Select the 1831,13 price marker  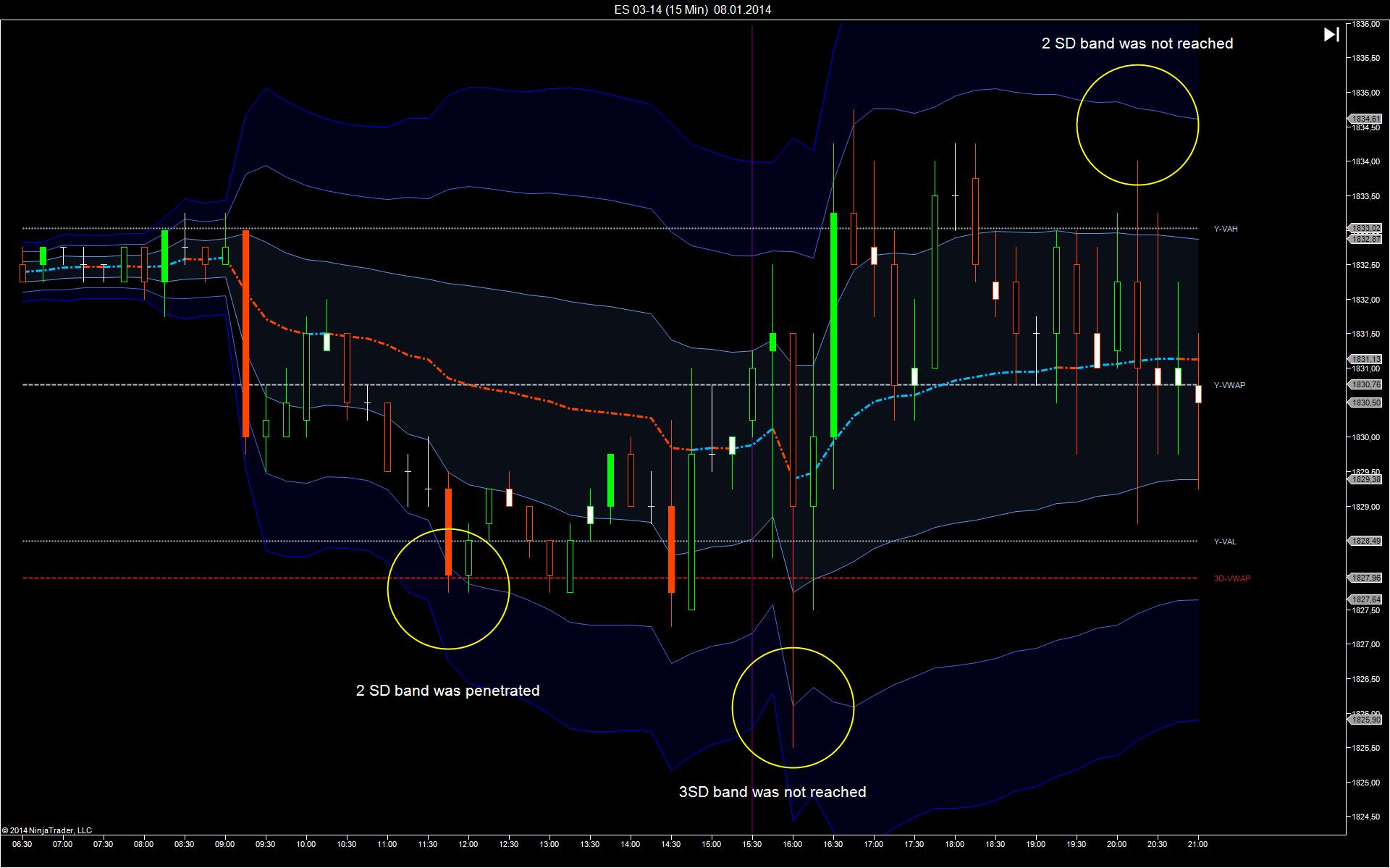1365,359
